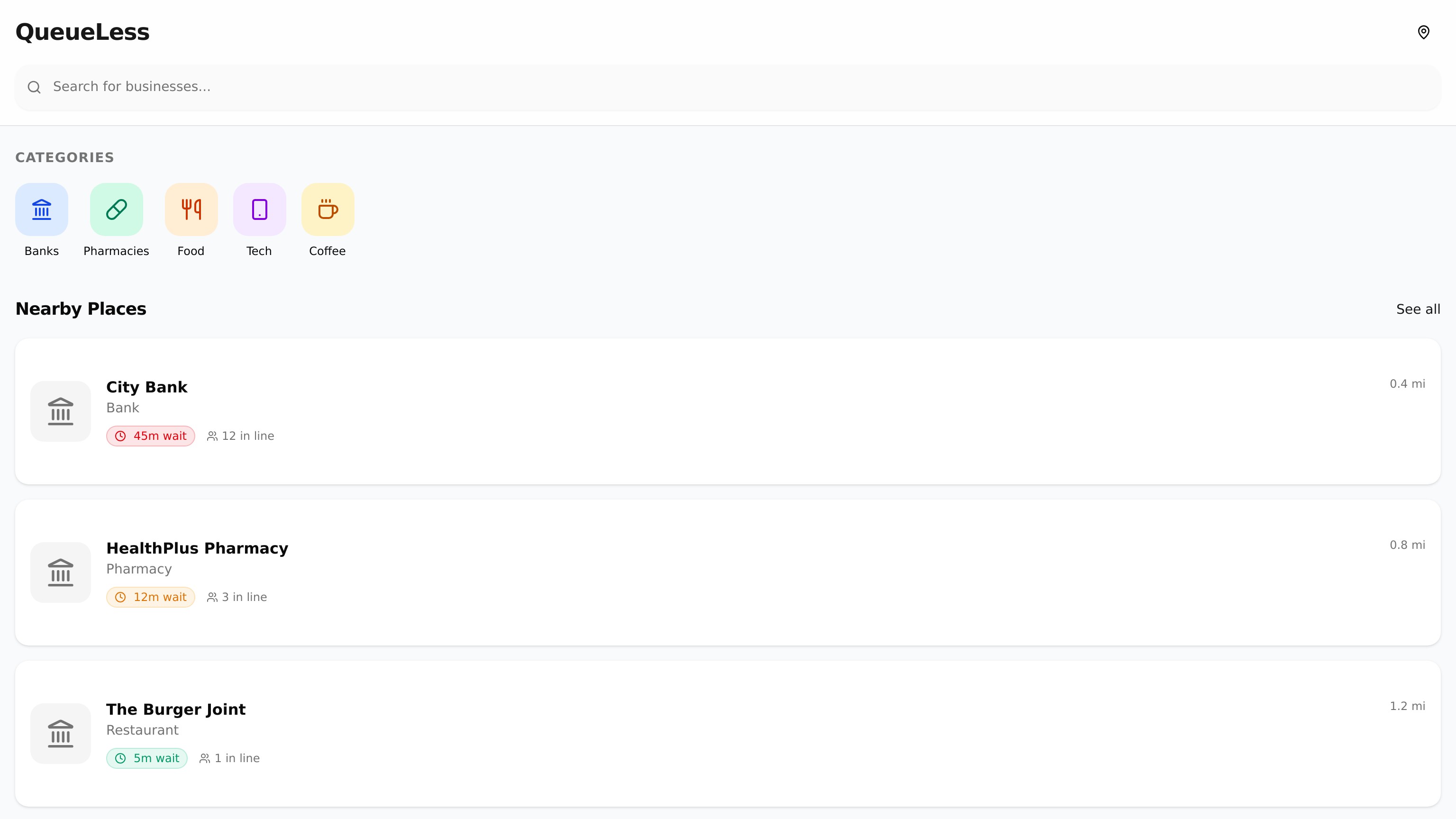
Task: Click the 12m wait badge
Action: 150,597
